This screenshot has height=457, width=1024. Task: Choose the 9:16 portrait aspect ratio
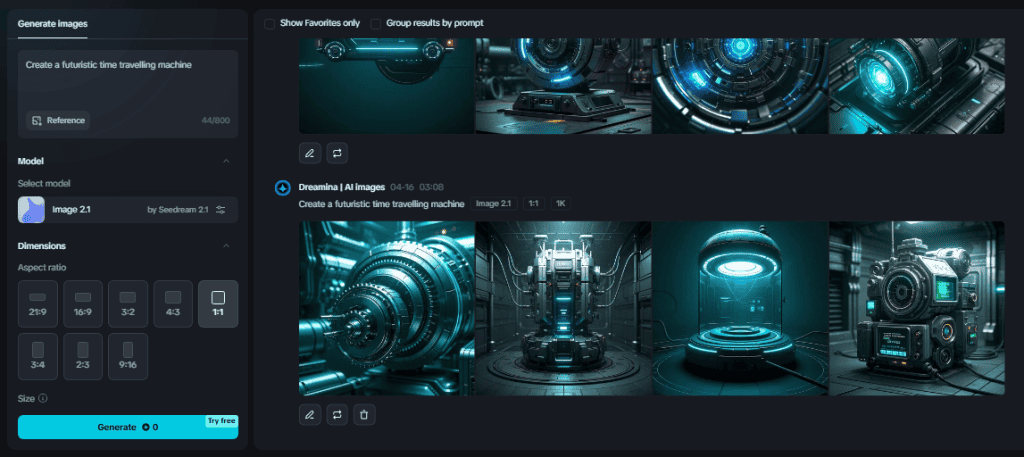(128, 356)
